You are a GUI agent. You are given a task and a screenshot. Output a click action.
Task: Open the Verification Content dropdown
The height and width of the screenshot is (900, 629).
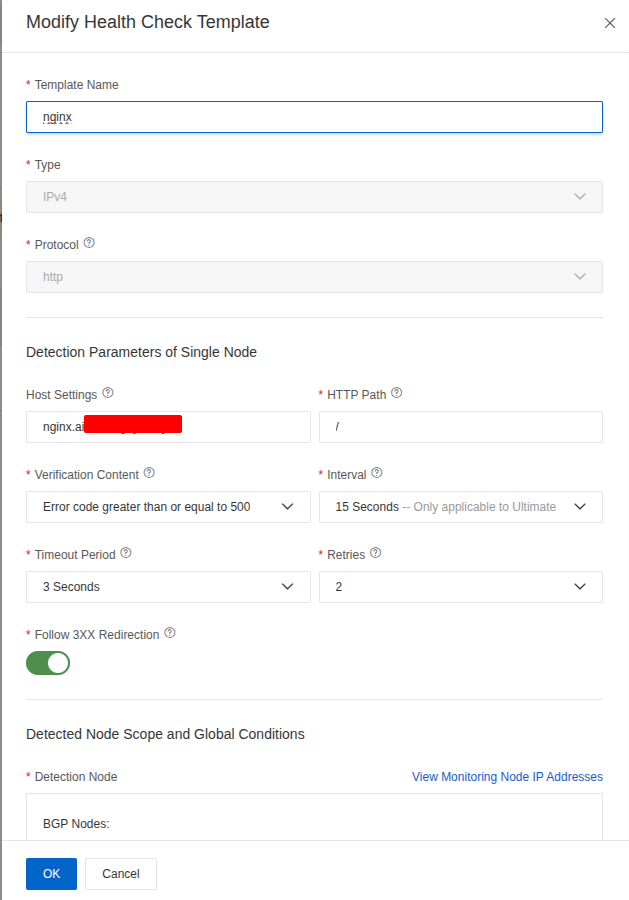pyautogui.click(x=168, y=507)
